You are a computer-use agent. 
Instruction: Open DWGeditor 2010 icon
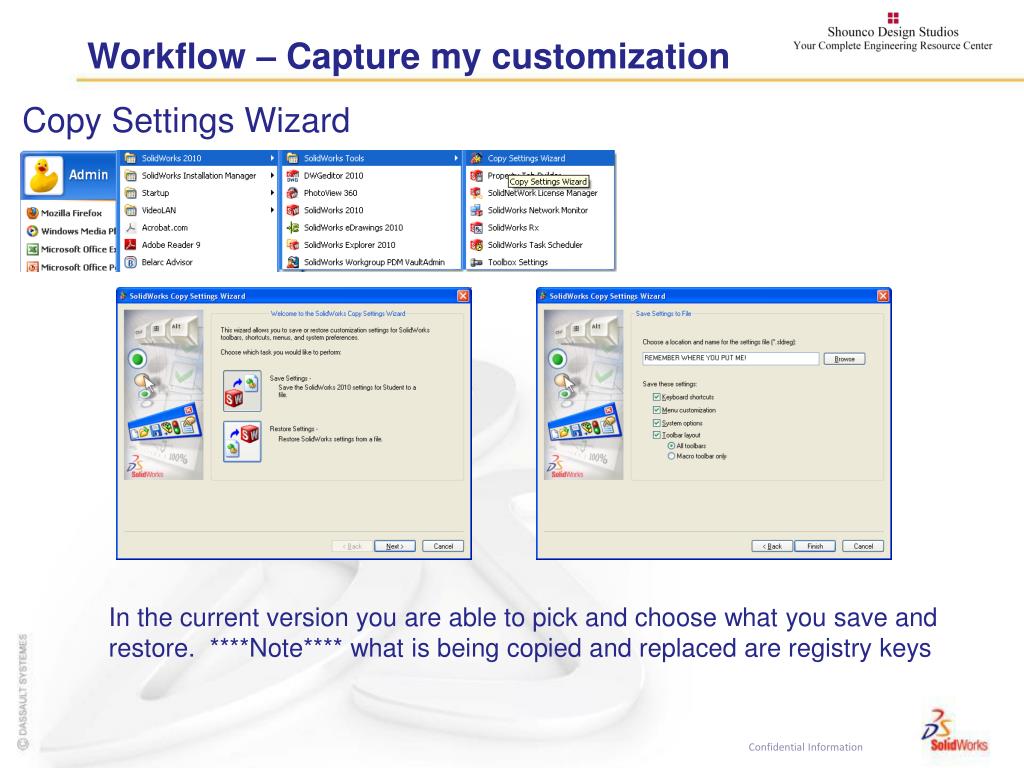point(293,175)
